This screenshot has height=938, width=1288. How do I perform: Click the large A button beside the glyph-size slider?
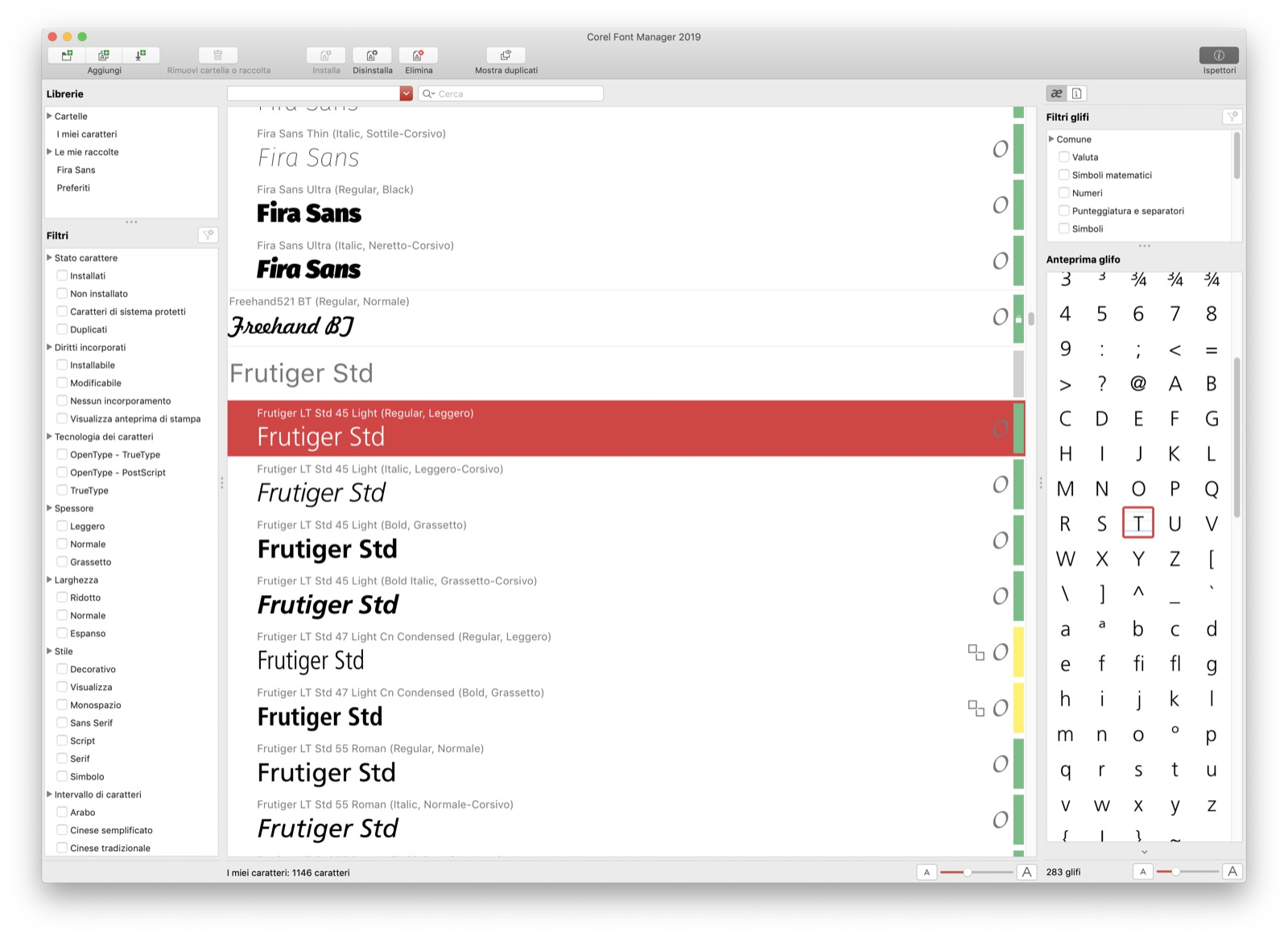tap(1232, 871)
